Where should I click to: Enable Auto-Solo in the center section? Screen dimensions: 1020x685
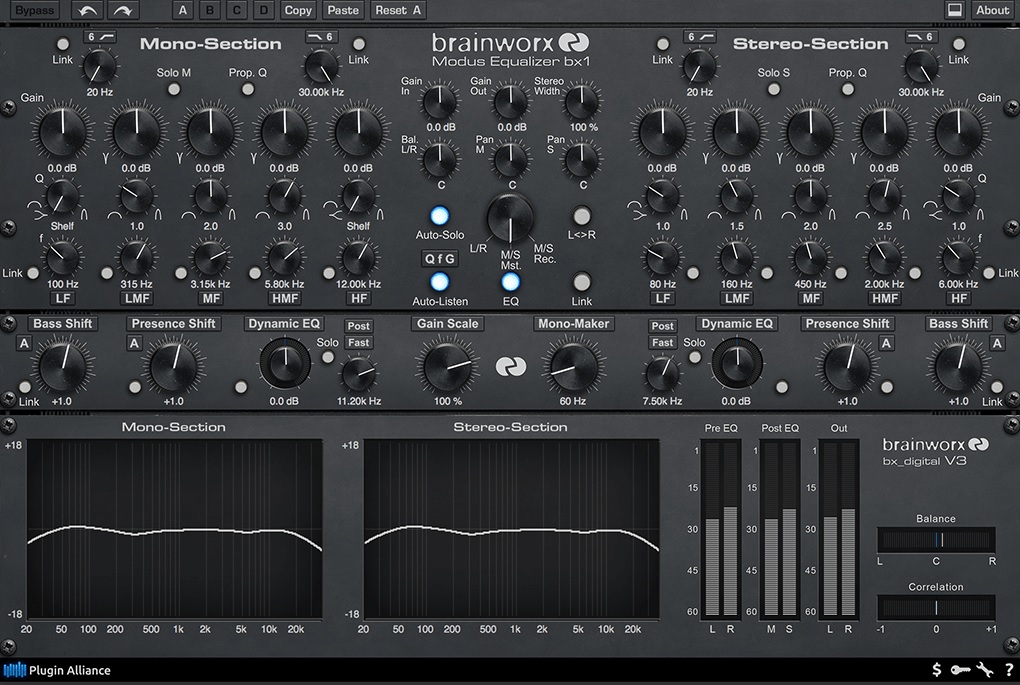[439, 214]
